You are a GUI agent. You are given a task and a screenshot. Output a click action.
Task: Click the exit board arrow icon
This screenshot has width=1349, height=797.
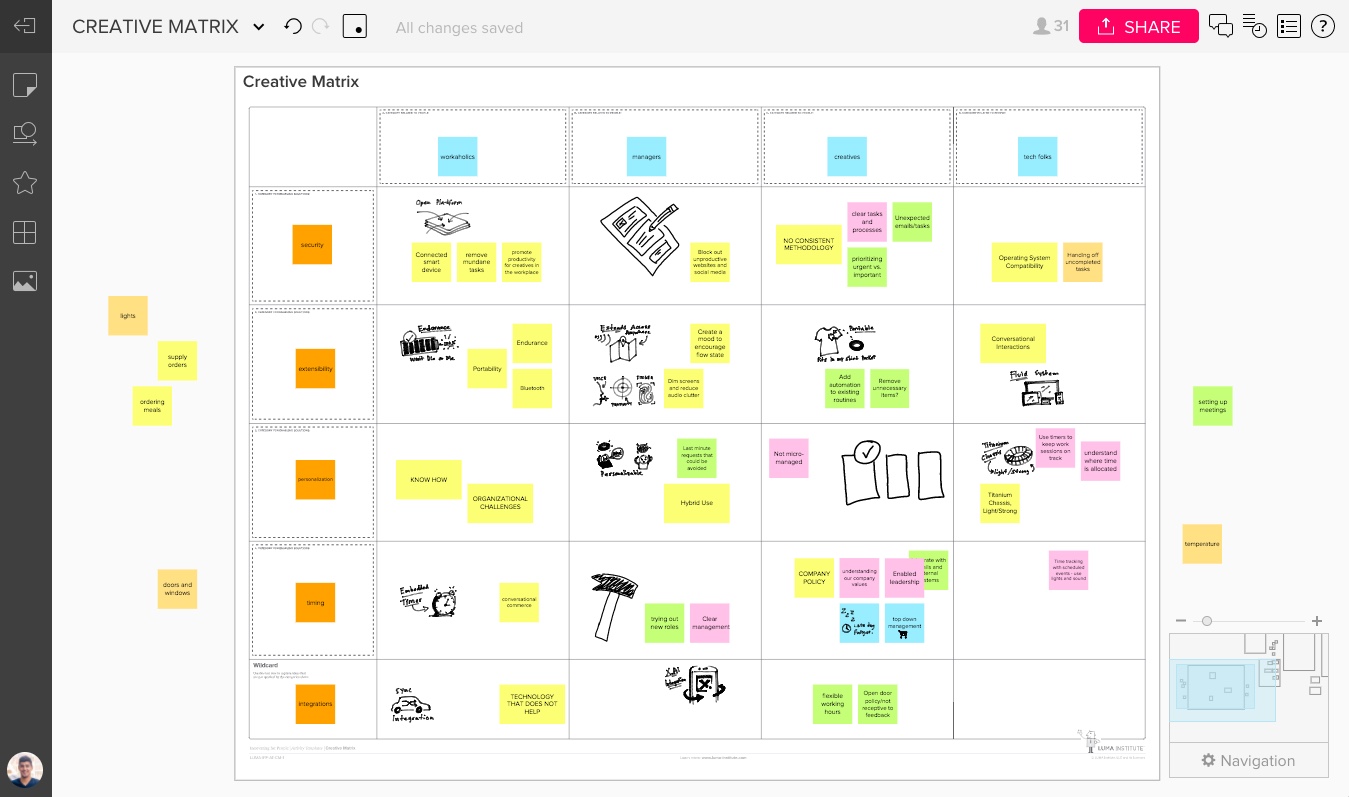(x=25, y=26)
